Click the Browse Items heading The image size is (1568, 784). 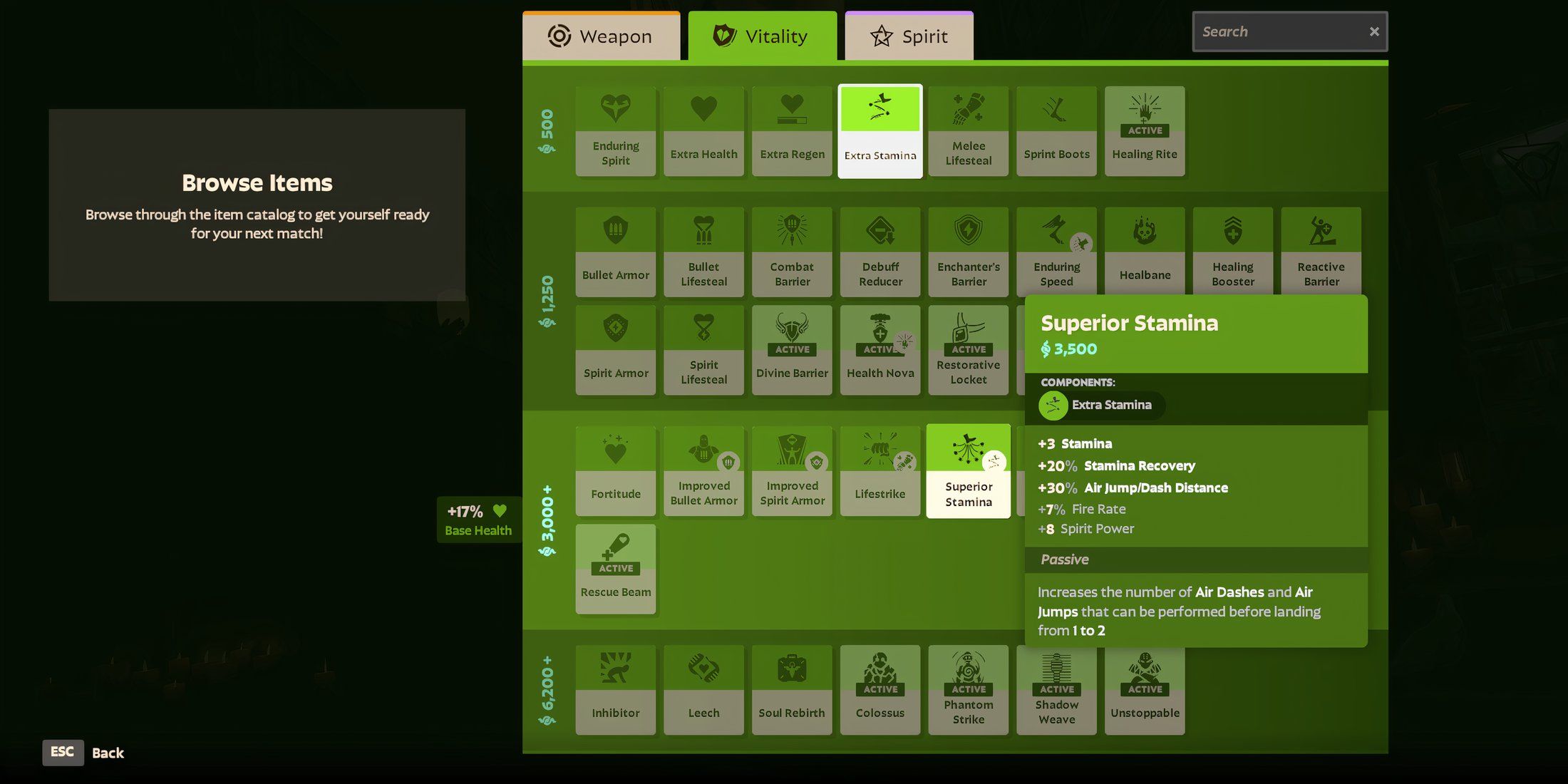click(257, 182)
